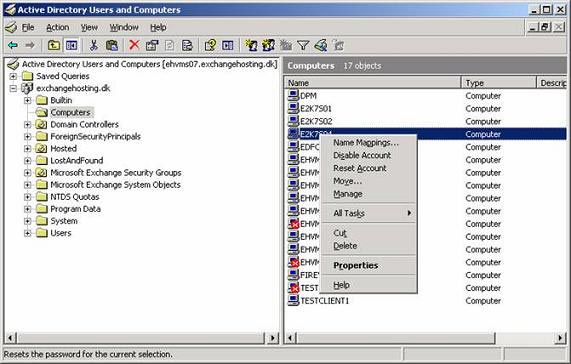Viewport: 571px width, 364px height.
Task: Click the New Organizational Unit toolbar icon
Action: (x=286, y=45)
